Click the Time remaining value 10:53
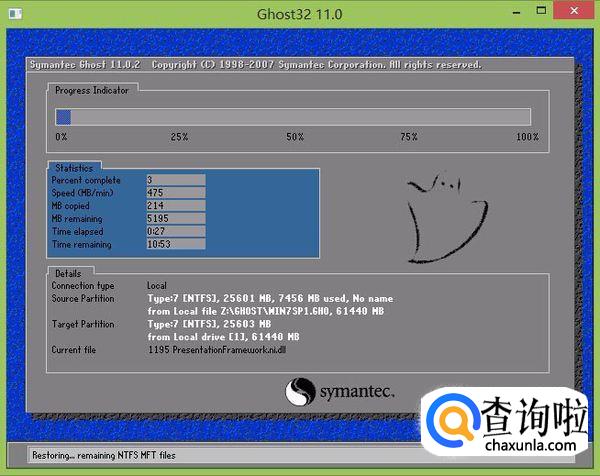600x476 pixels. click(x=176, y=244)
